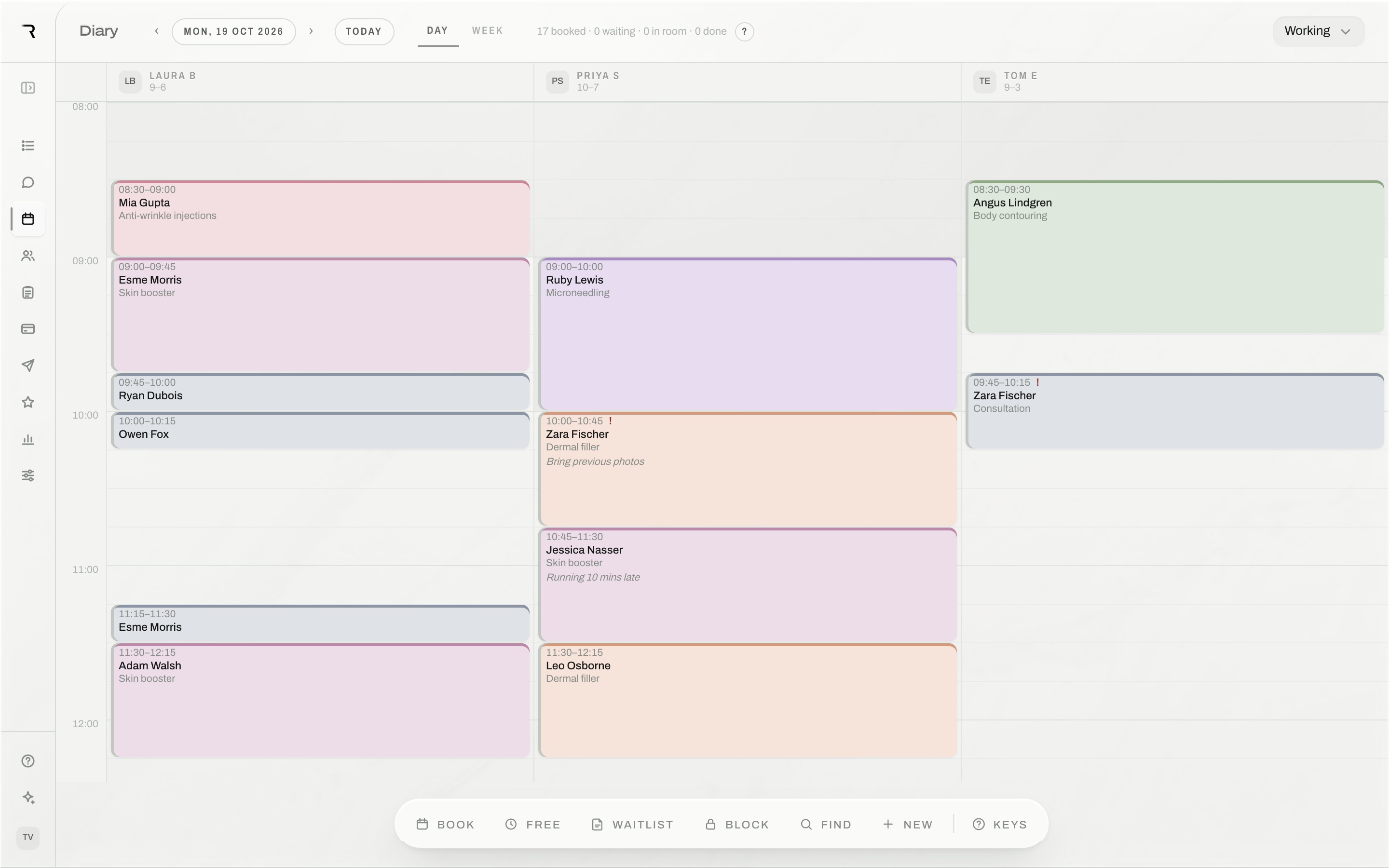Open the bar chart reports icon
This screenshot has height=868, width=1389.
click(27, 439)
